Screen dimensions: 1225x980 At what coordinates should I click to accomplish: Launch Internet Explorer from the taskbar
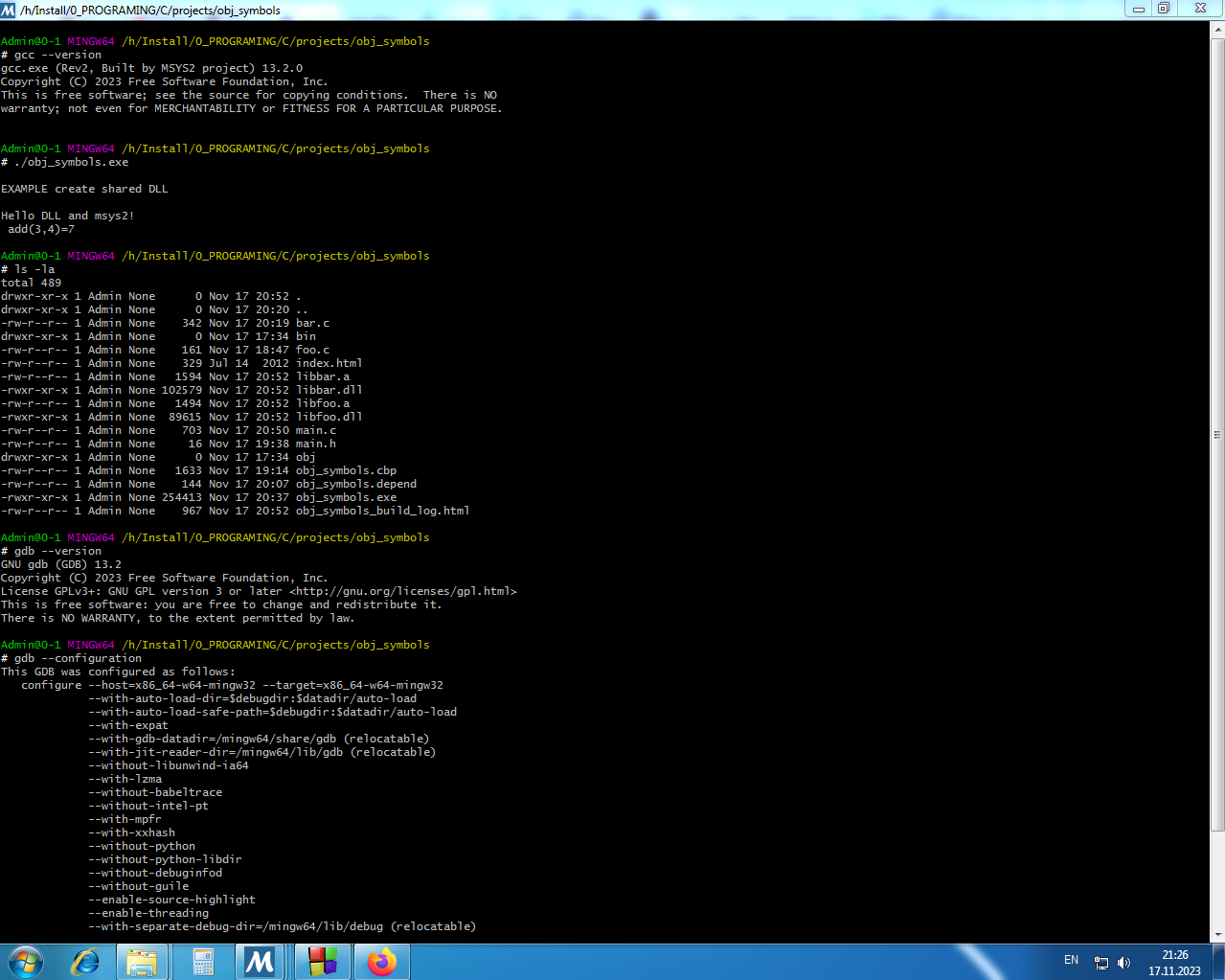84,962
